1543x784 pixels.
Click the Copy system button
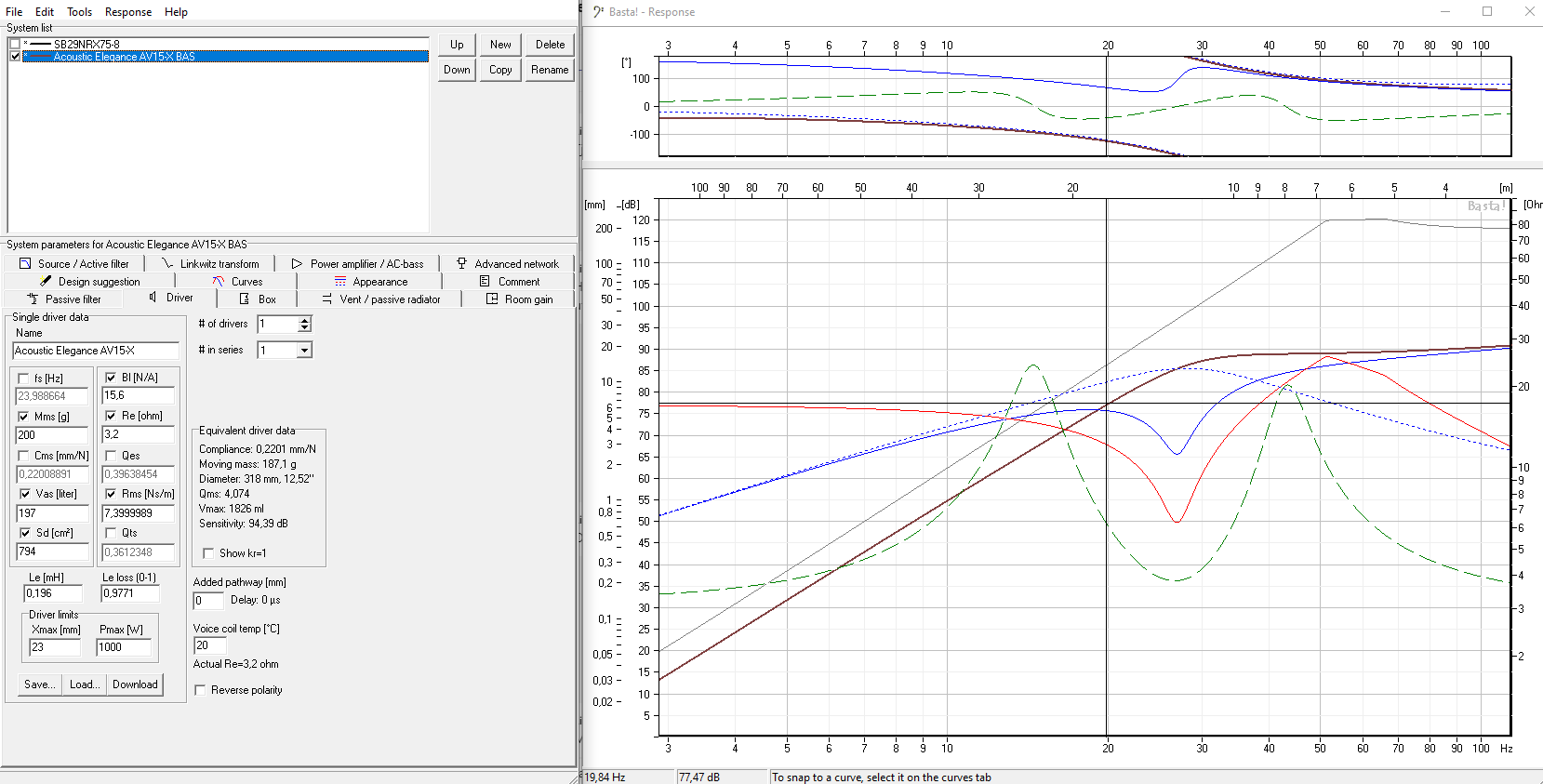pos(500,70)
